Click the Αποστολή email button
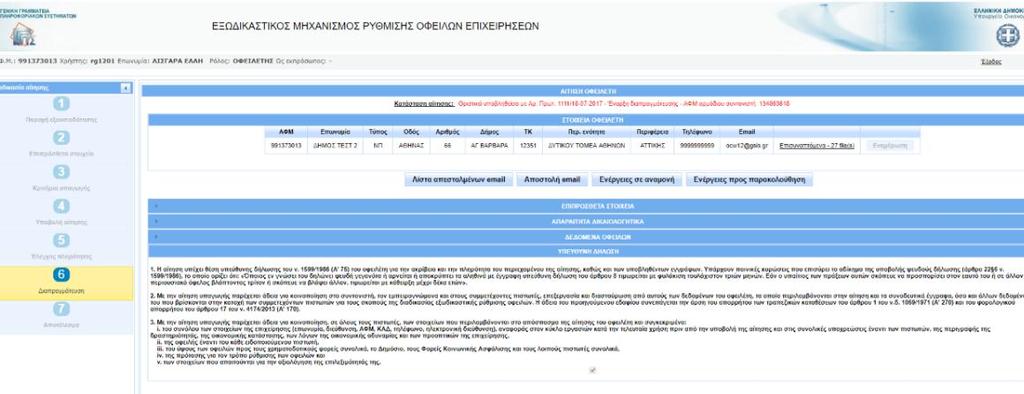The width and height of the screenshot is (1024, 394). coord(552,180)
